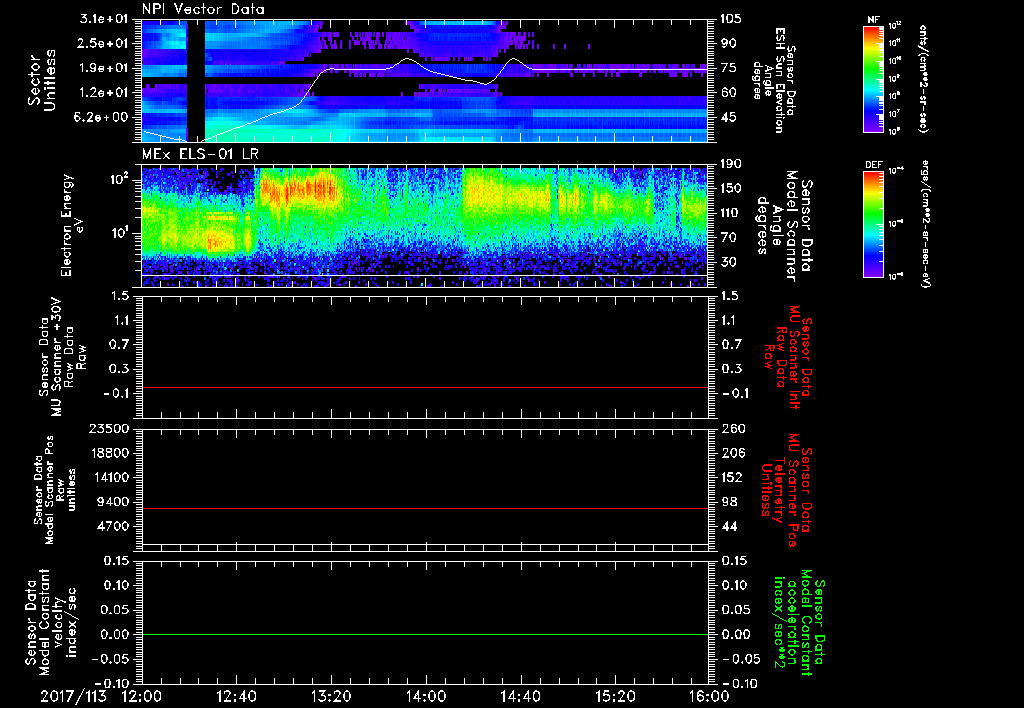Click the '12:40' time tick label
Viewport: 1024px width, 708px height.
tap(236, 697)
